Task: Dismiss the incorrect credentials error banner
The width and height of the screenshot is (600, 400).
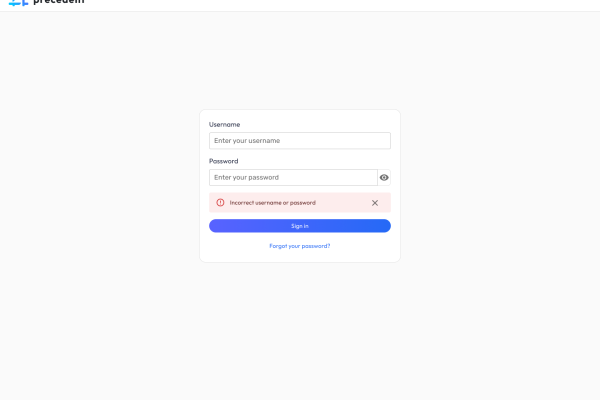Action: 375,202
